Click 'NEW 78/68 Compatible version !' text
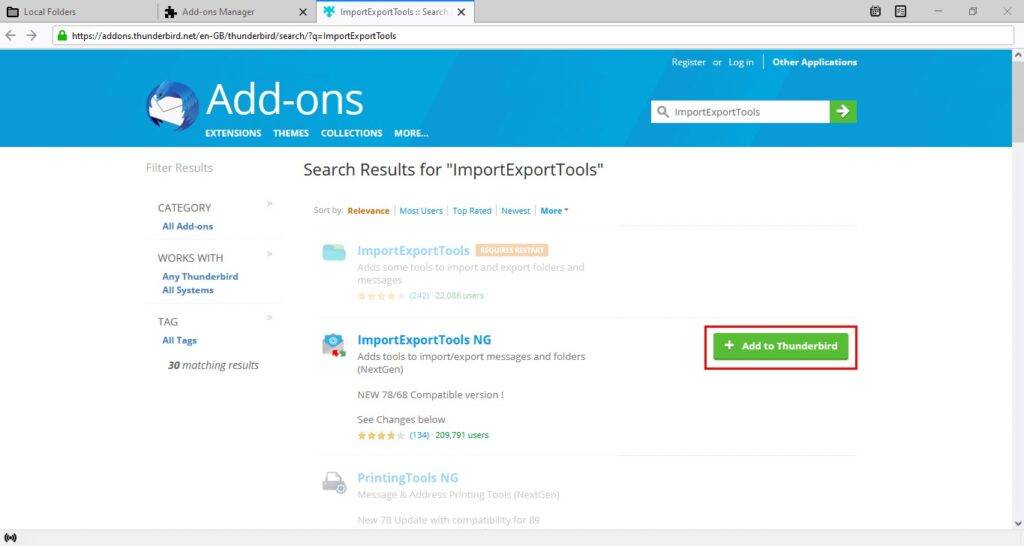The width and height of the screenshot is (1024, 546). point(430,394)
